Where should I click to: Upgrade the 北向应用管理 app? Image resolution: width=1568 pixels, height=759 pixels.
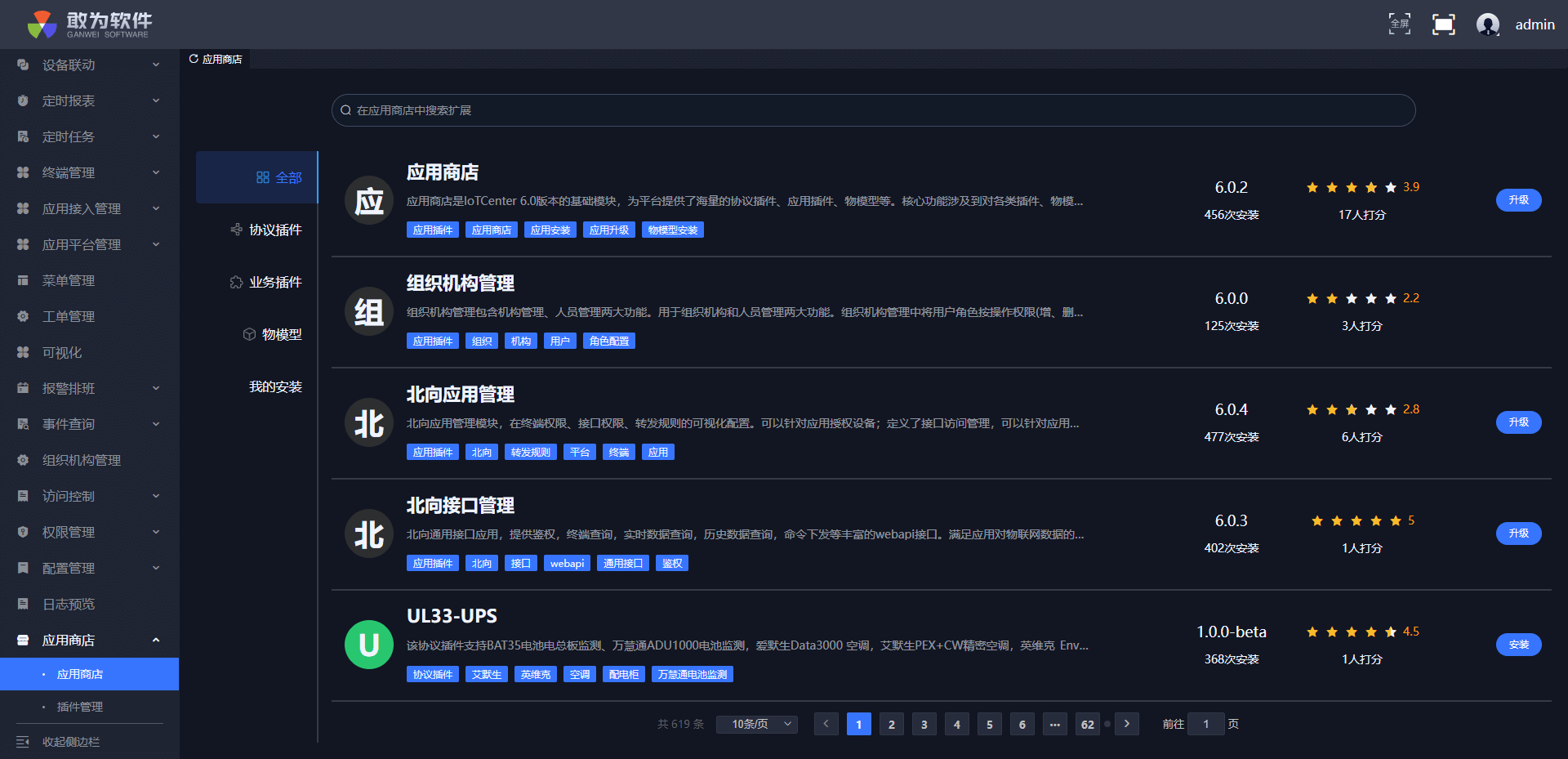tap(1519, 422)
